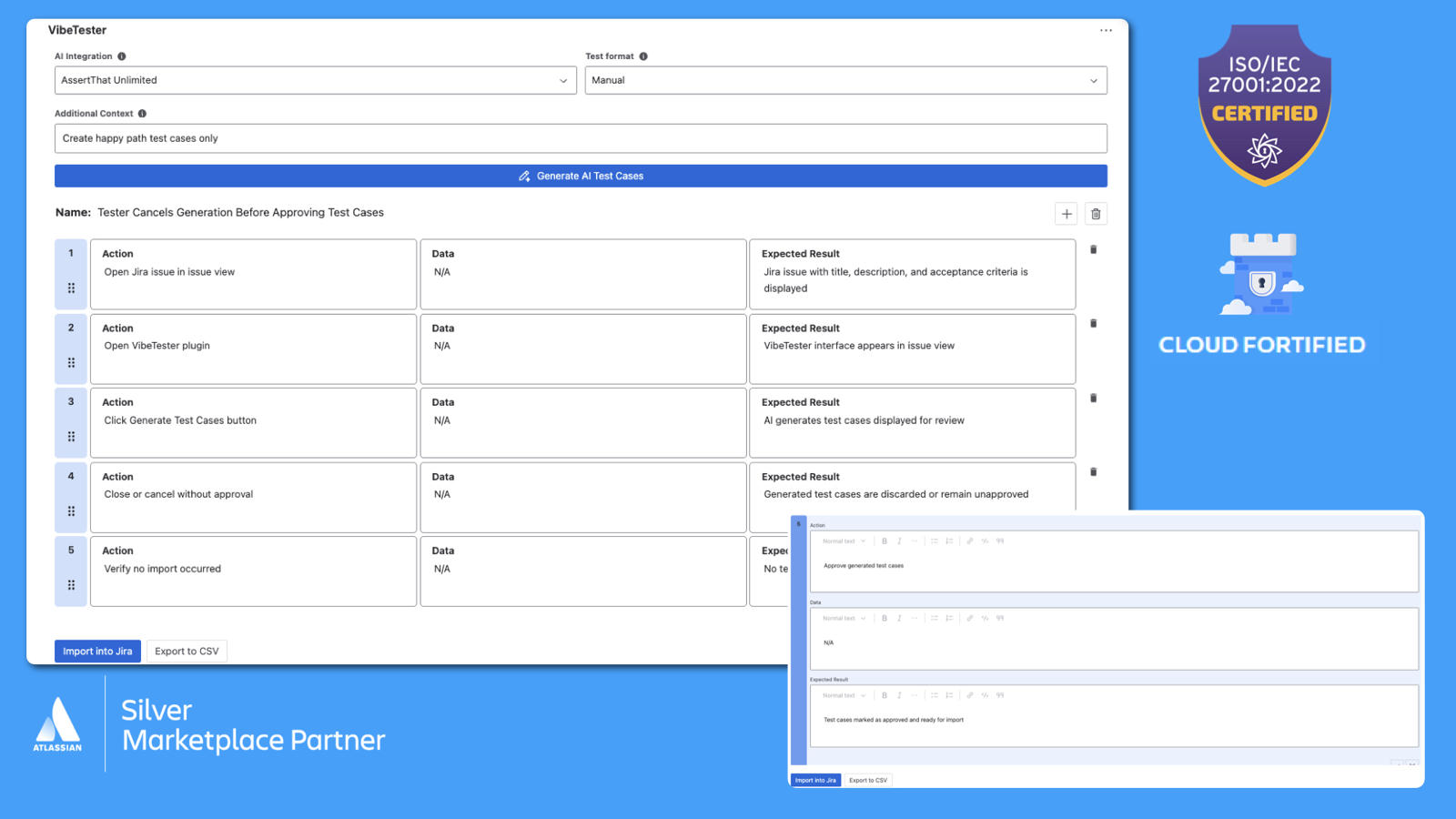Click the trash icon next to the plus button
1456x819 pixels.
tap(1096, 213)
